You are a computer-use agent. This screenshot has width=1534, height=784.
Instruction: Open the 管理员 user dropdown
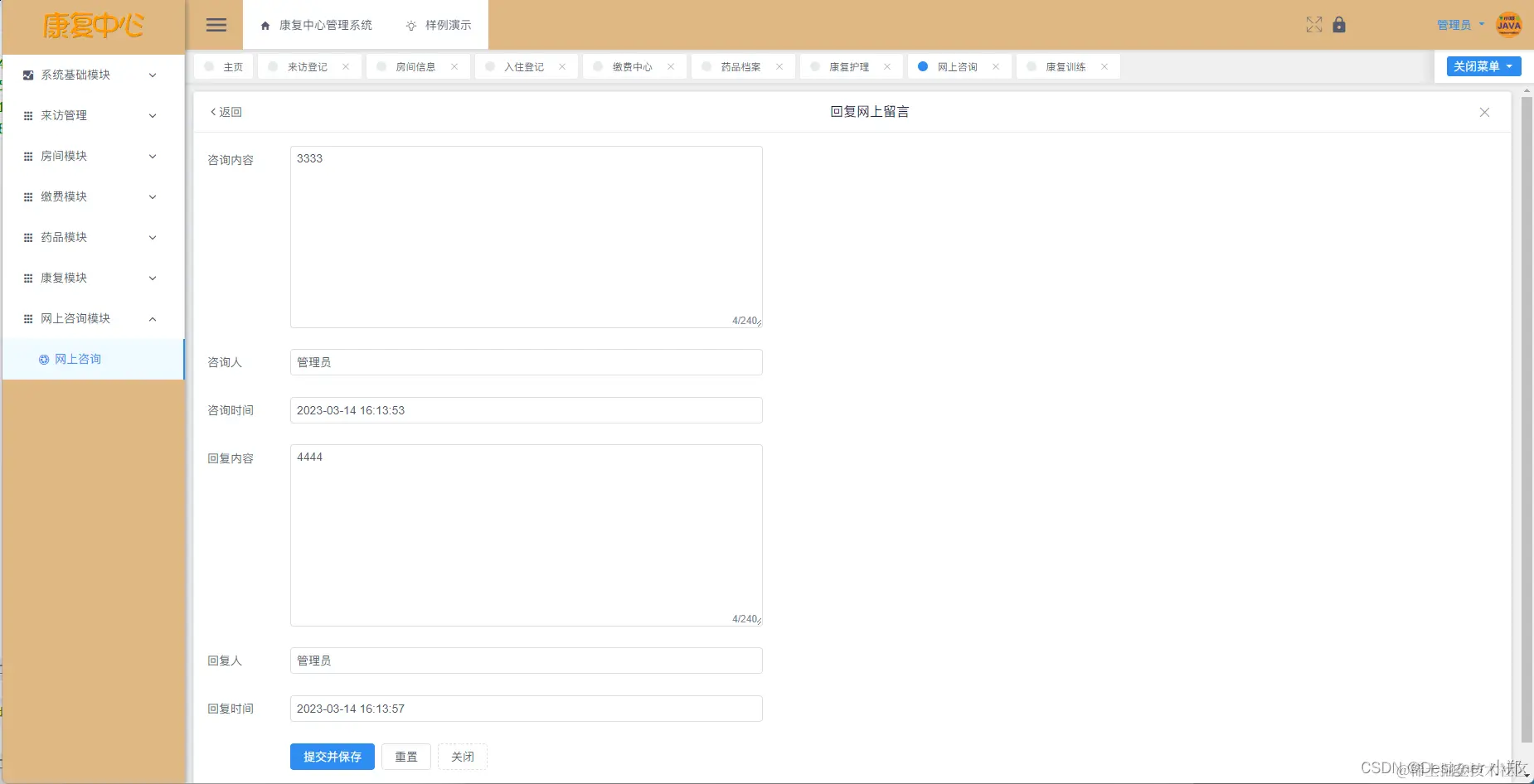pyautogui.click(x=1460, y=25)
